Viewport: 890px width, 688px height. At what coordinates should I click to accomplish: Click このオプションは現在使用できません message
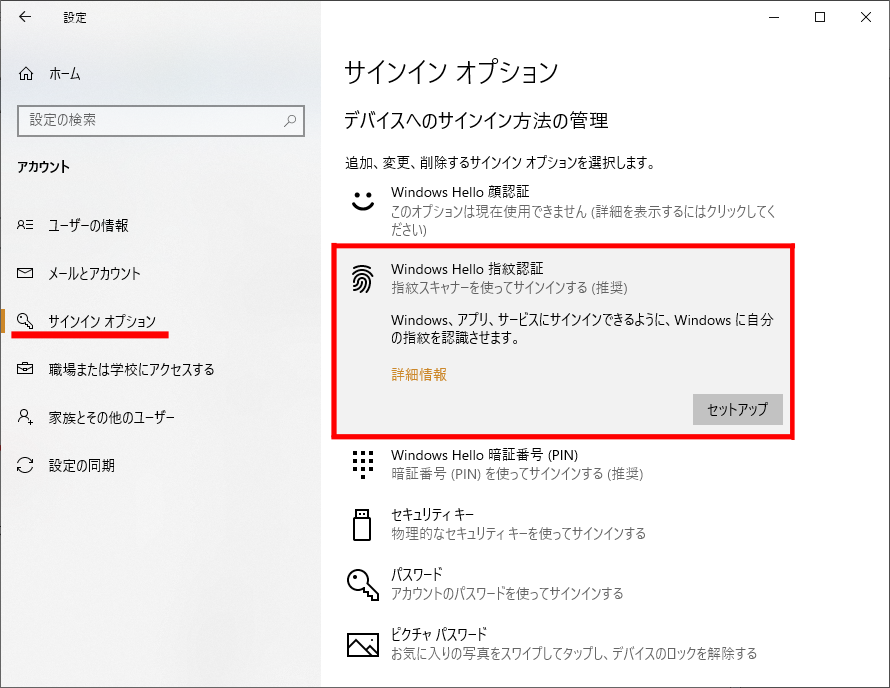click(x=583, y=220)
